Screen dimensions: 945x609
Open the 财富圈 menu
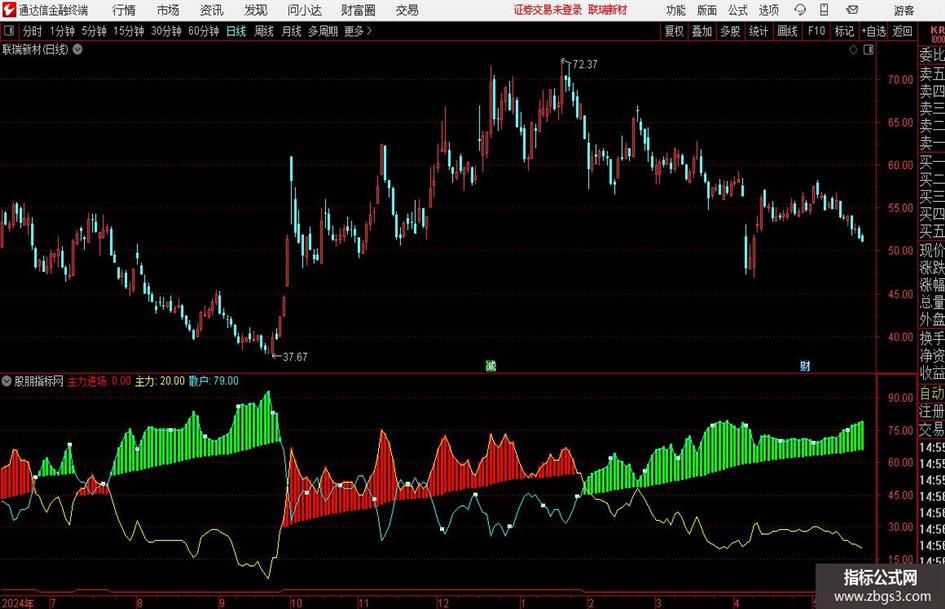pos(358,10)
